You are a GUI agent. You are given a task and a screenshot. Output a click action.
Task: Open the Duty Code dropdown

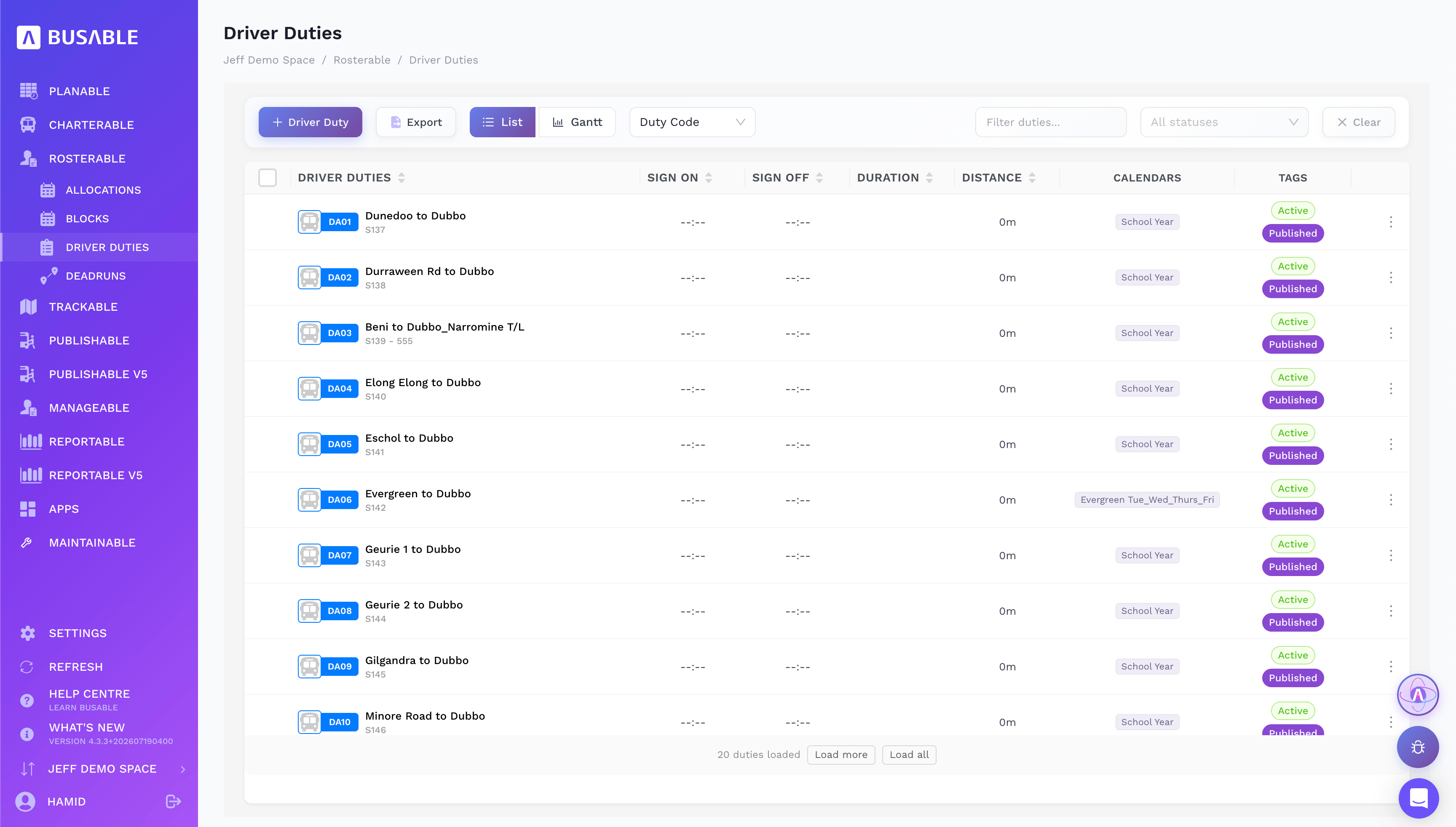692,122
